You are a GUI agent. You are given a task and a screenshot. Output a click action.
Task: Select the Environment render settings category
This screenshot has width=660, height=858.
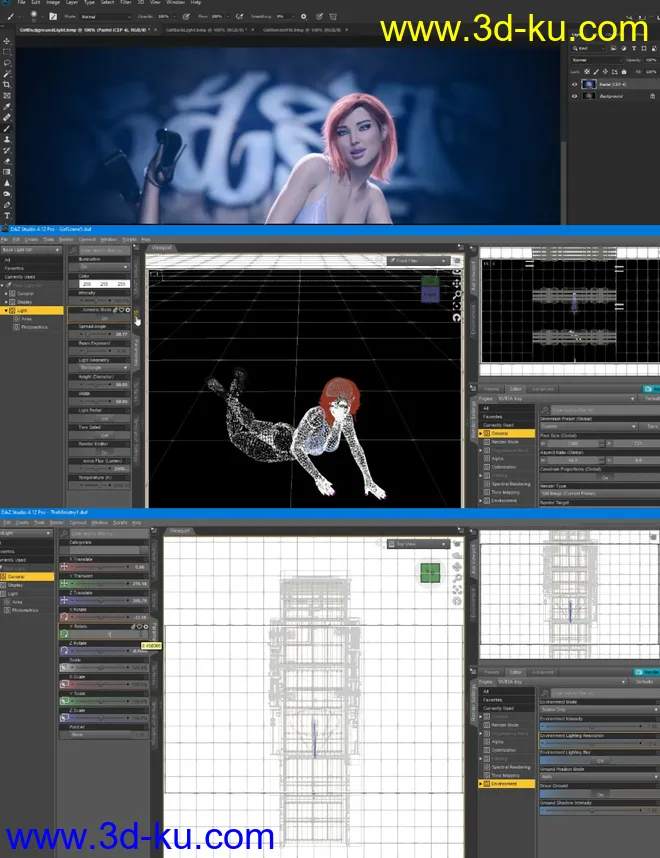[505, 783]
